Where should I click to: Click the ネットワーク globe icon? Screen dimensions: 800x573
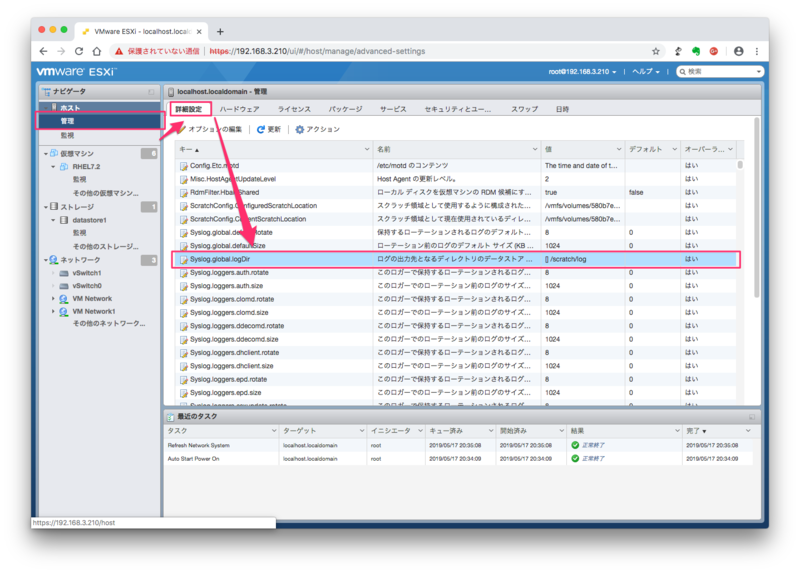point(54,260)
